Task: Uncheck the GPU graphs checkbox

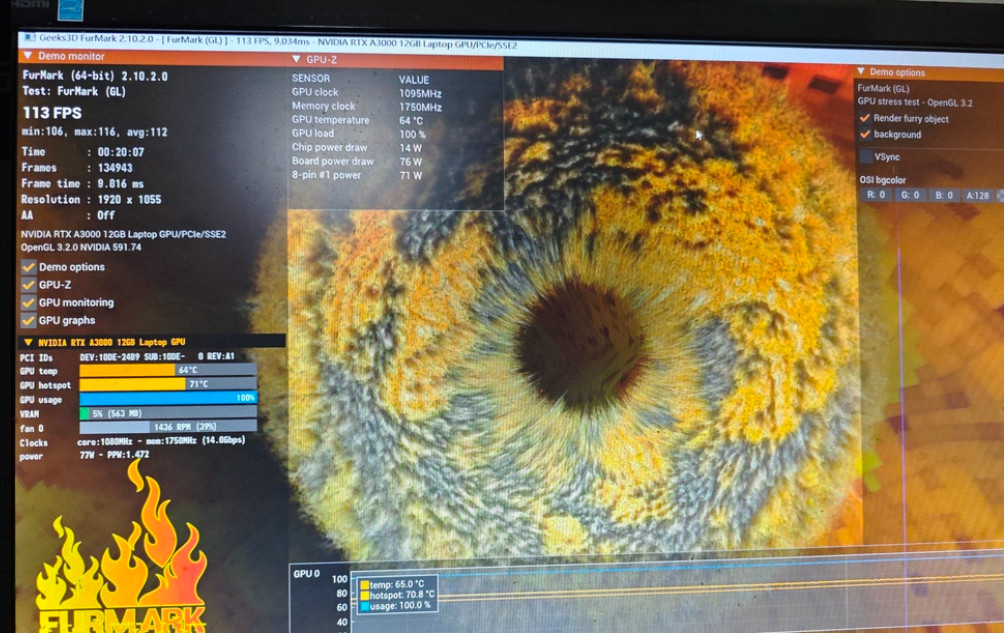Action: 28,320
